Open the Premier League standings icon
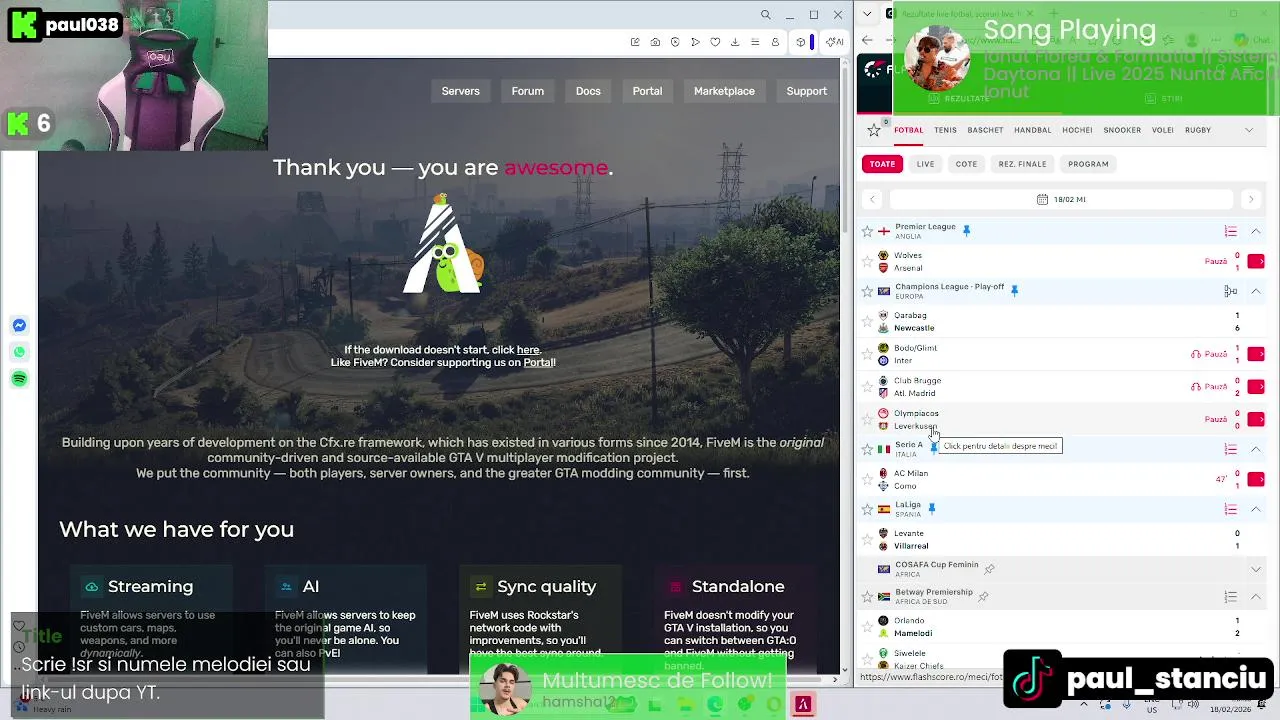1280x720 pixels. coord(1231,231)
